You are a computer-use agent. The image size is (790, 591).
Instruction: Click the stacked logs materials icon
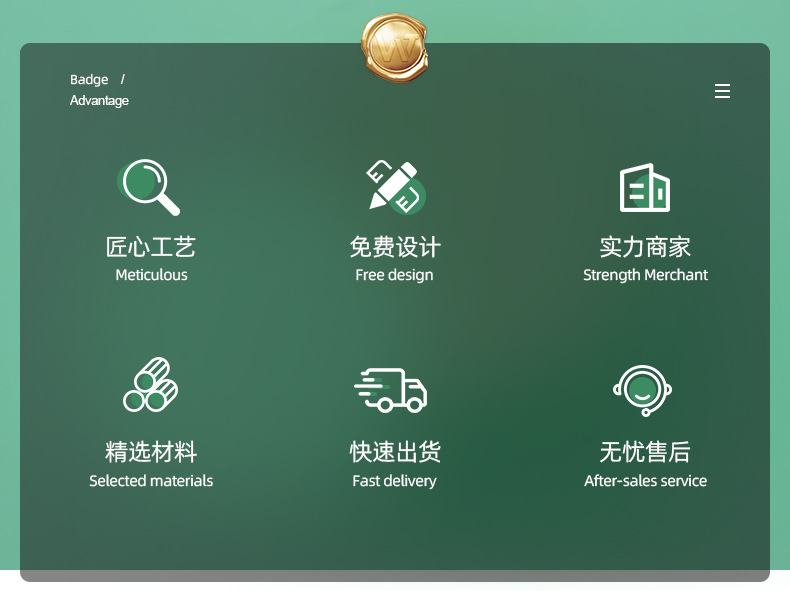(x=150, y=384)
